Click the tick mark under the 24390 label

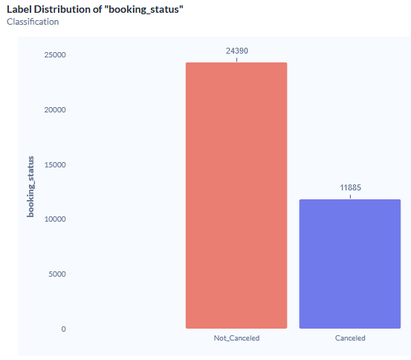237,60
